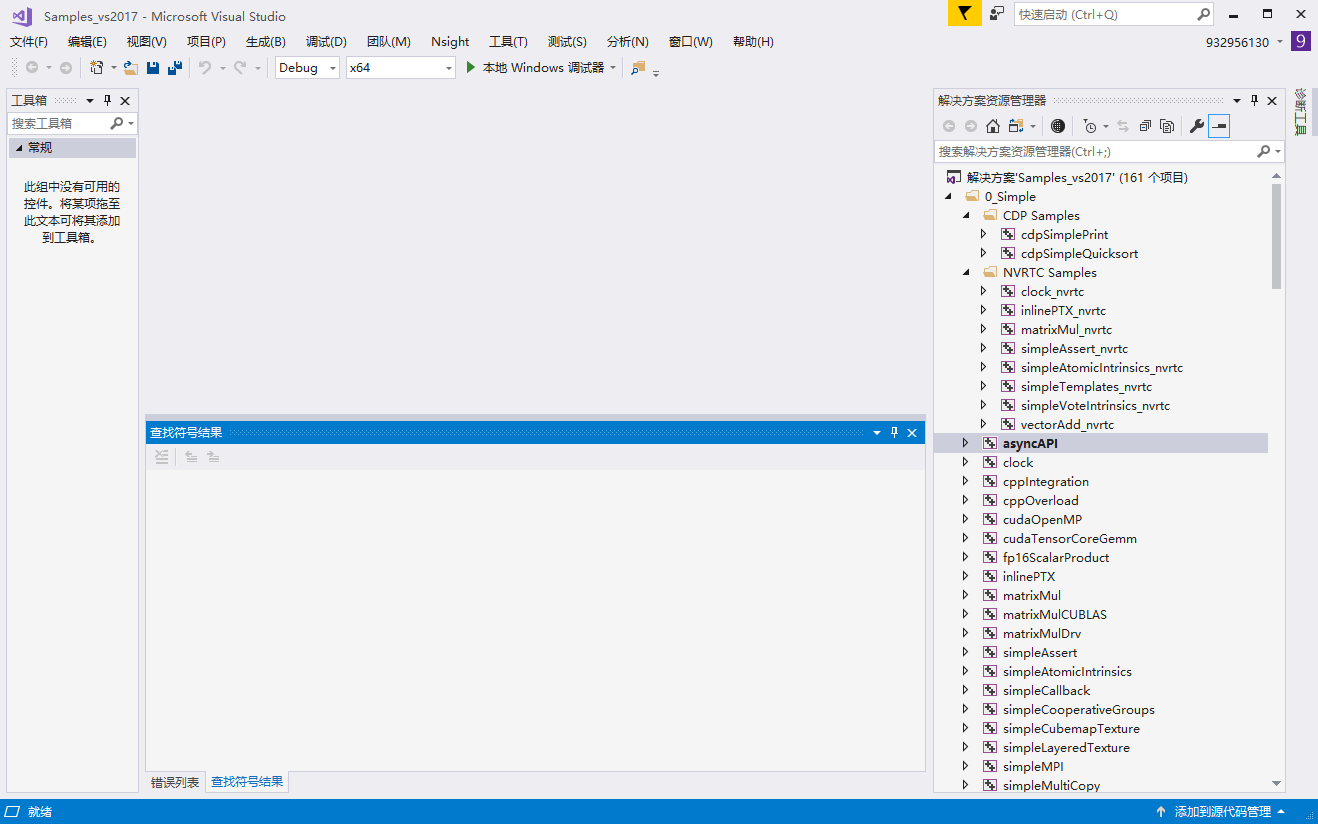
Task: Click the Find in Files toolbar icon
Action: coord(638,68)
